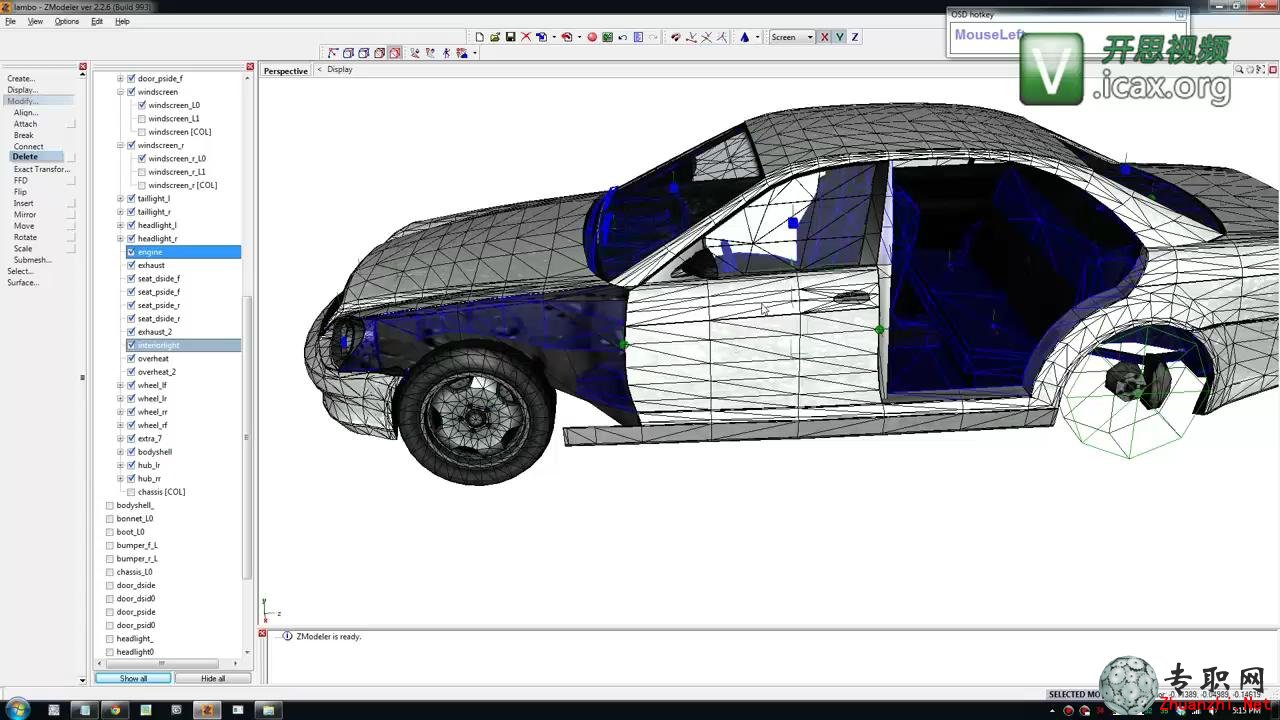Viewport: 1280px width, 720px height.
Task: Select vertices level icon in second toolbar
Action: tap(332, 53)
